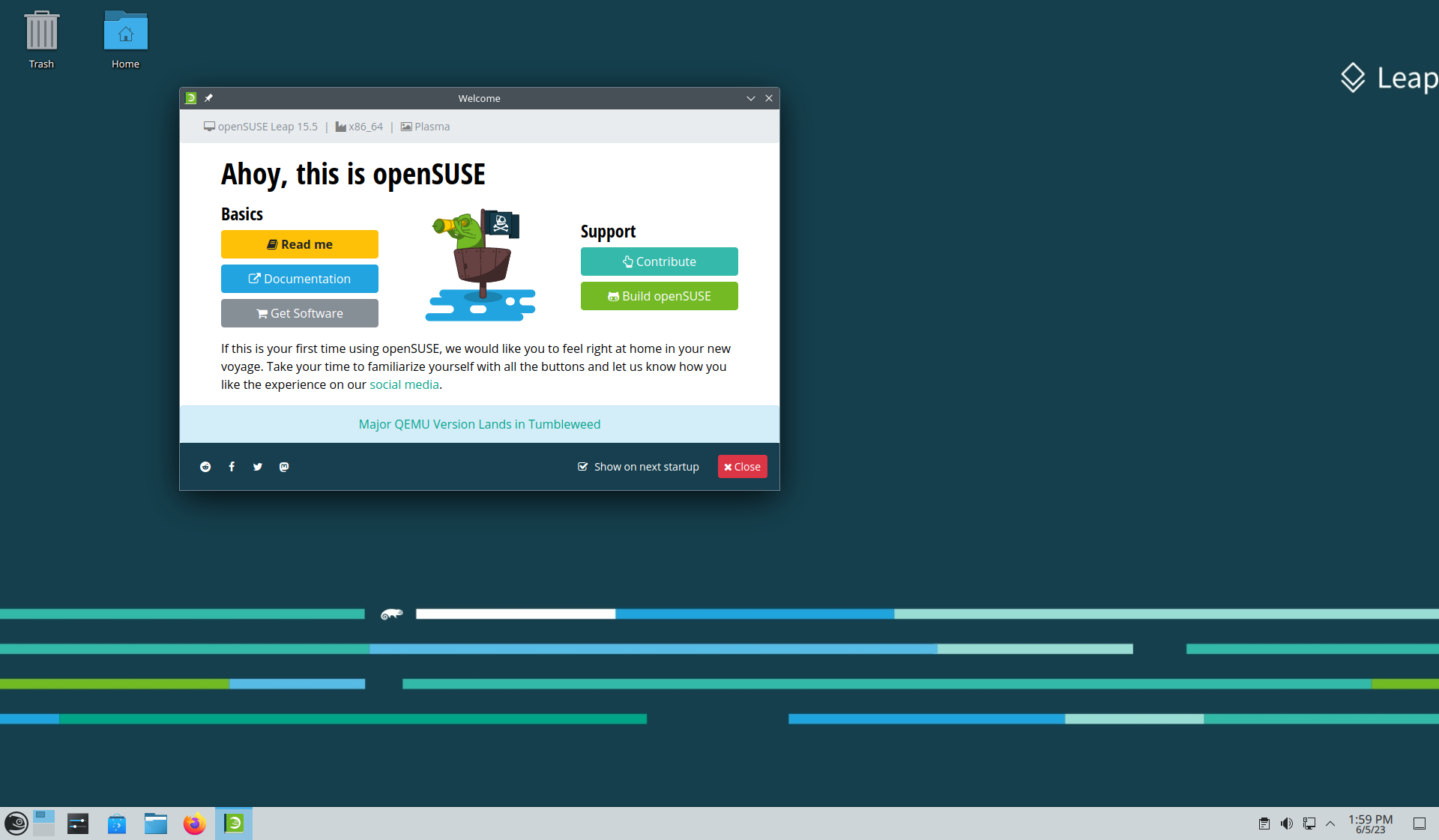The image size is (1439, 840).
Task: Click the Mastodon social media icon
Action: [x=283, y=467]
